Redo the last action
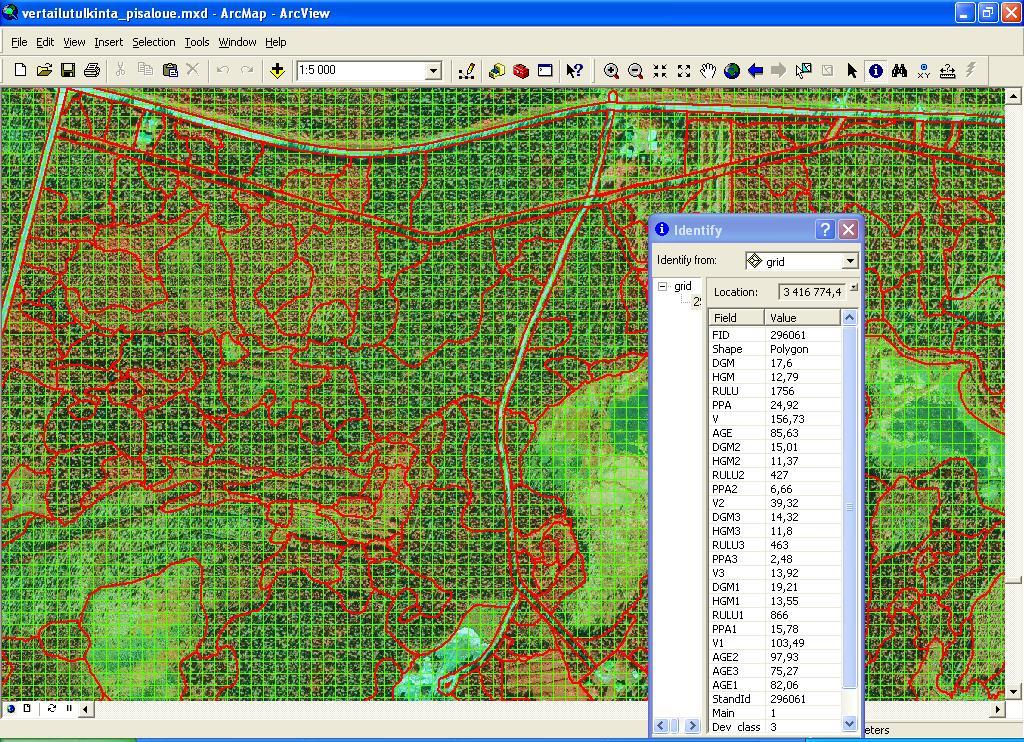 [247, 70]
